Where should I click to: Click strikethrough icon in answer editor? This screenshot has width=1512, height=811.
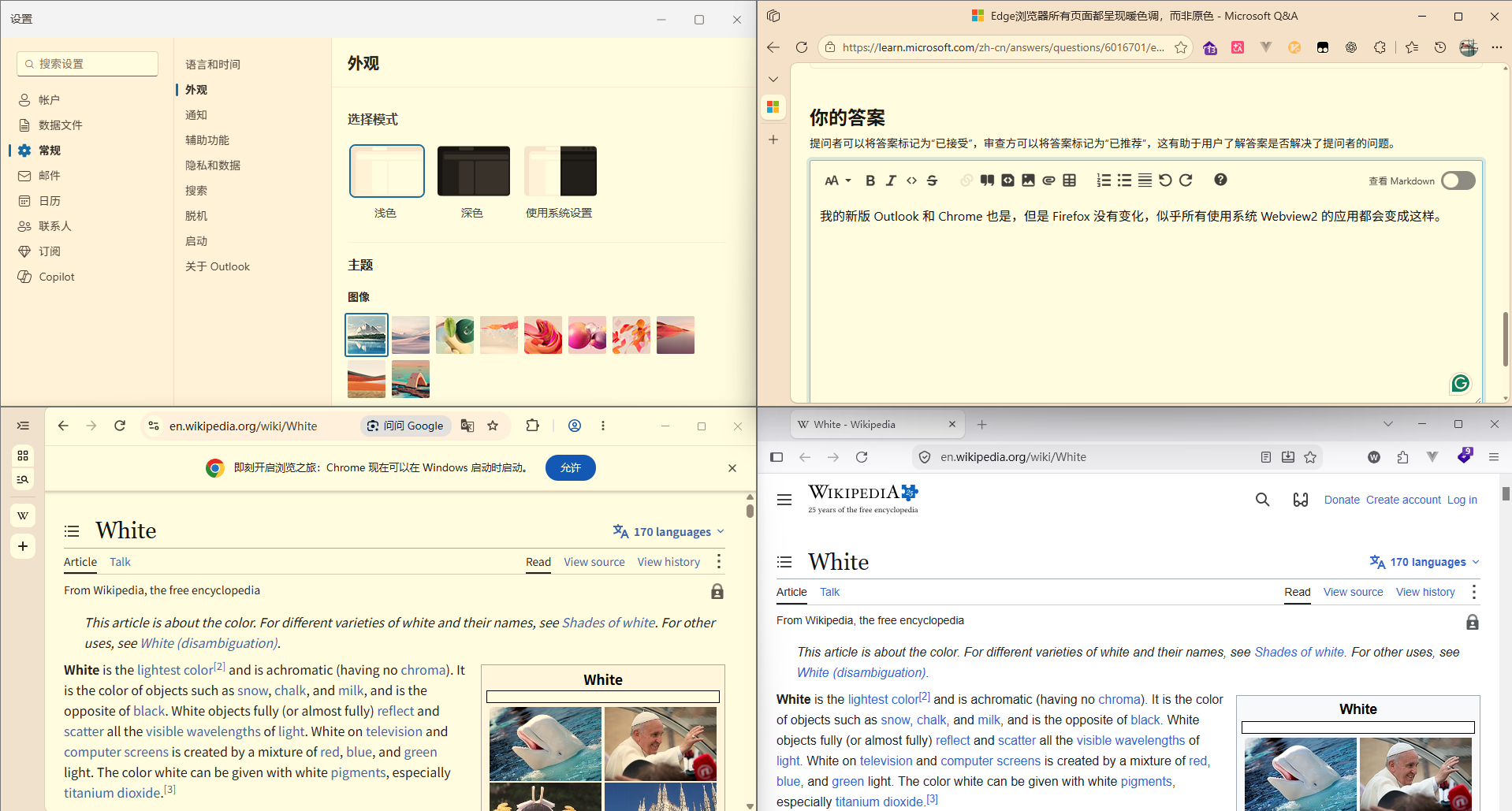(932, 180)
